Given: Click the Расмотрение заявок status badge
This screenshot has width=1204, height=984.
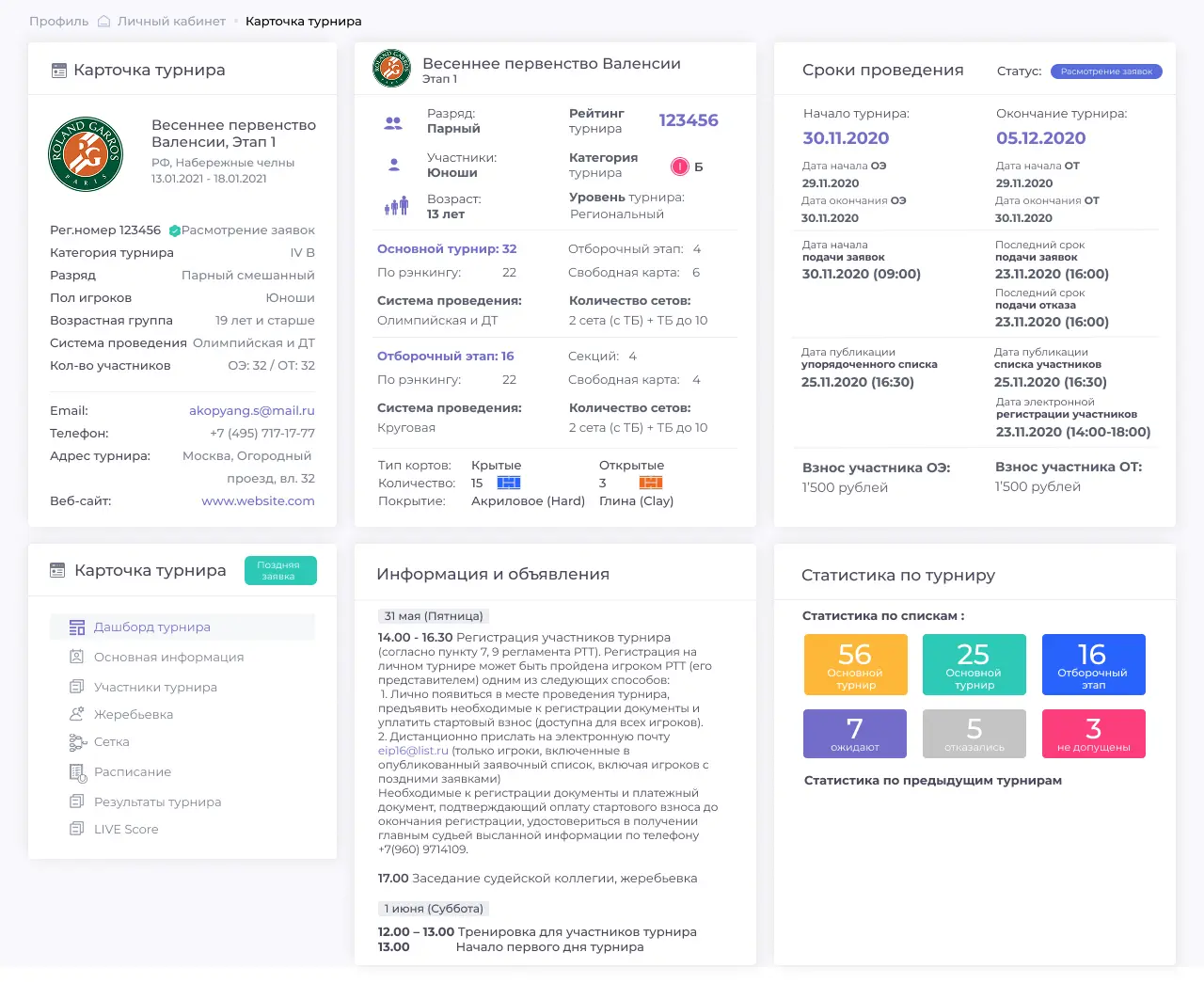Looking at the screenshot, I should click(1106, 71).
